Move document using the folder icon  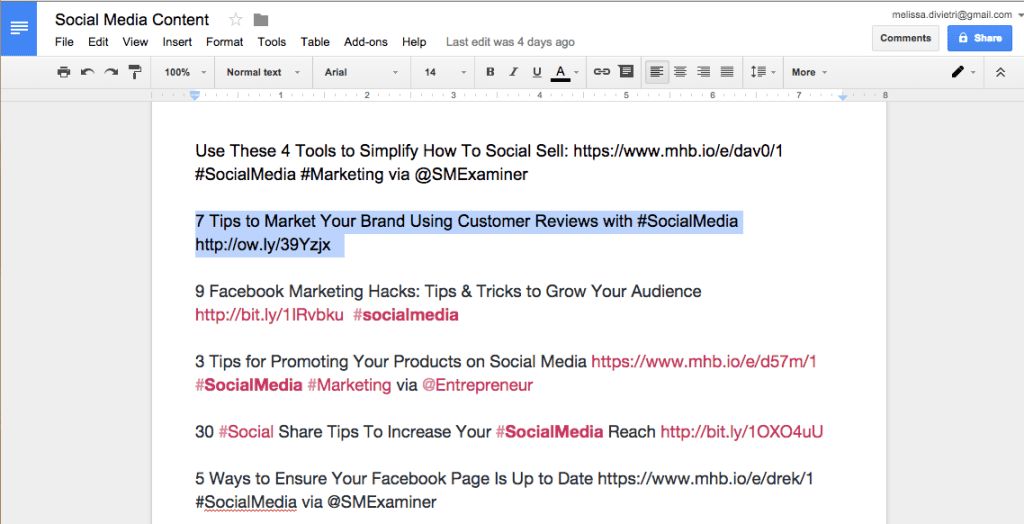(261, 20)
